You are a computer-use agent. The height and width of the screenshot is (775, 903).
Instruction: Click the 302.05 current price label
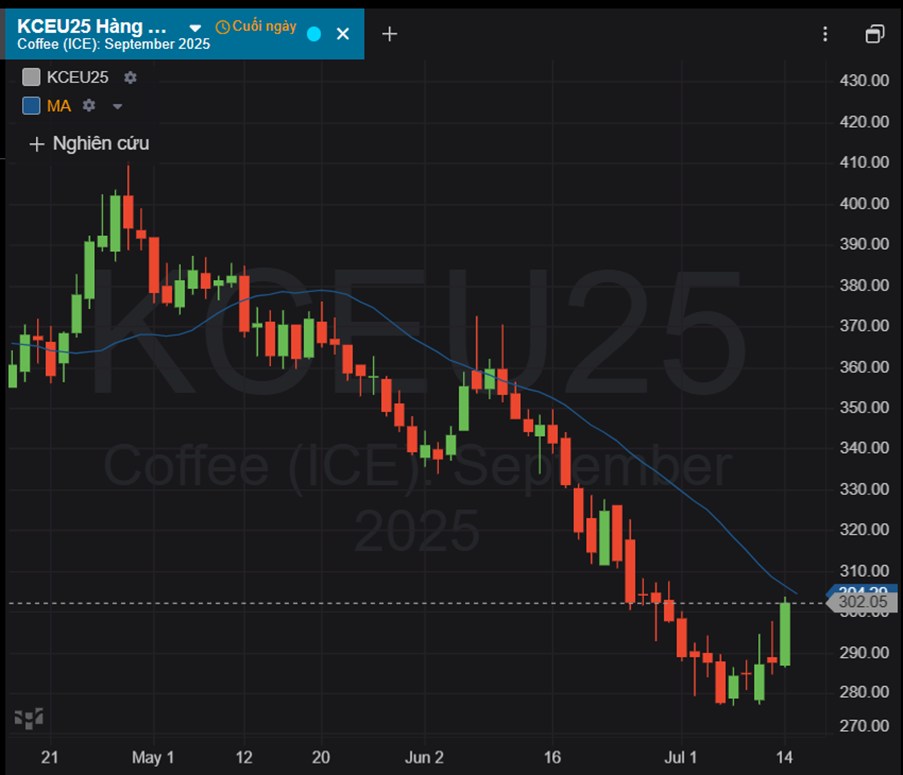click(x=862, y=602)
